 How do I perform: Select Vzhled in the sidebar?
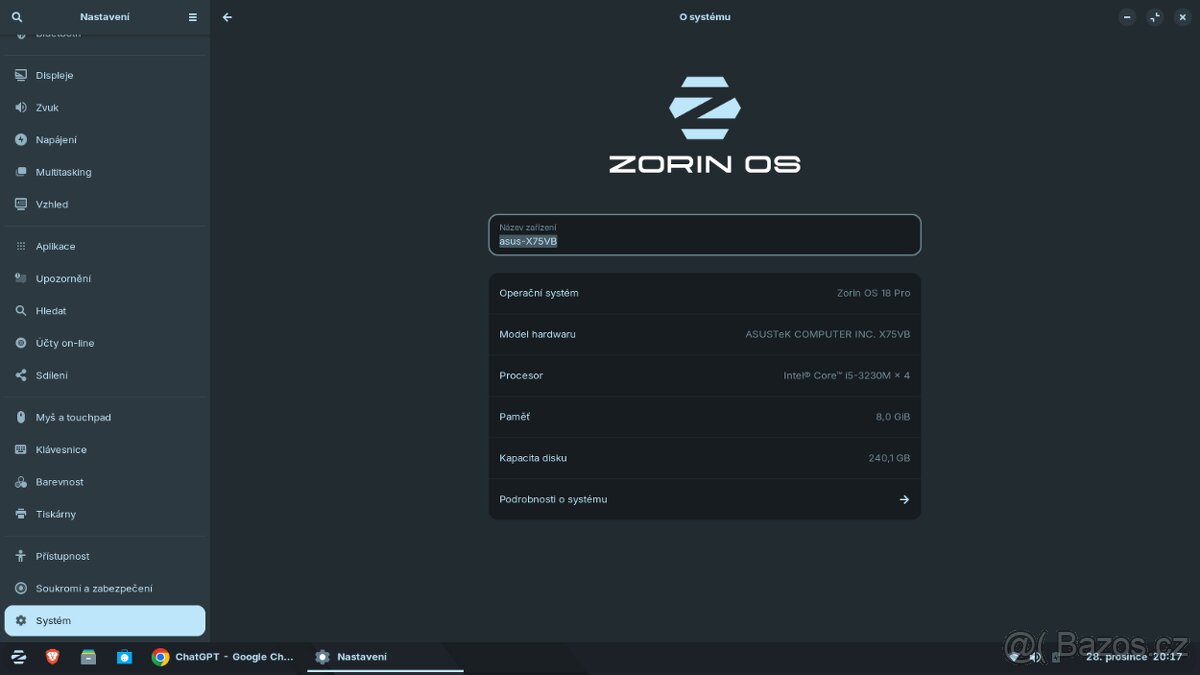click(105, 204)
